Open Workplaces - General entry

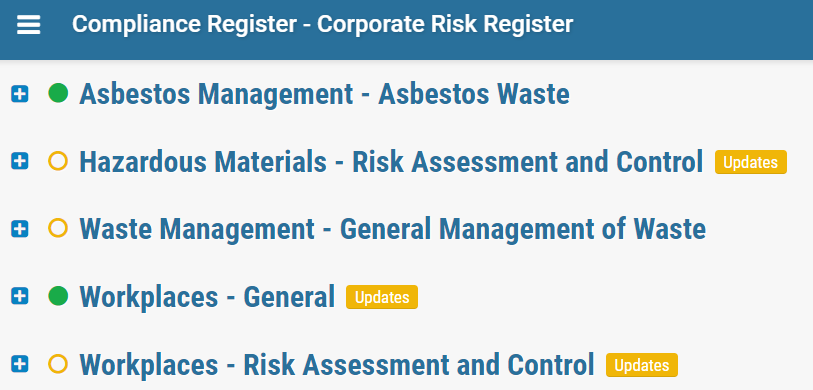pos(207,297)
